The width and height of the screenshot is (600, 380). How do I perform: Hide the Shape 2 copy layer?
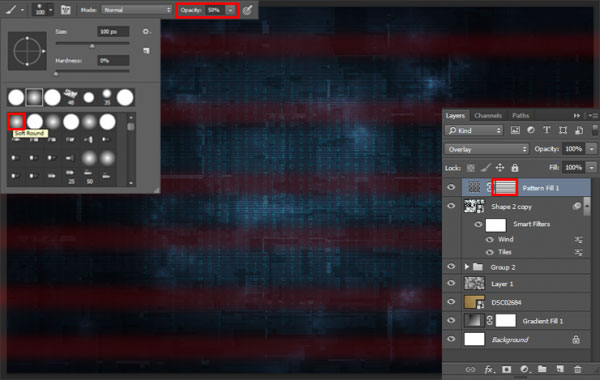pyautogui.click(x=451, y=206)
